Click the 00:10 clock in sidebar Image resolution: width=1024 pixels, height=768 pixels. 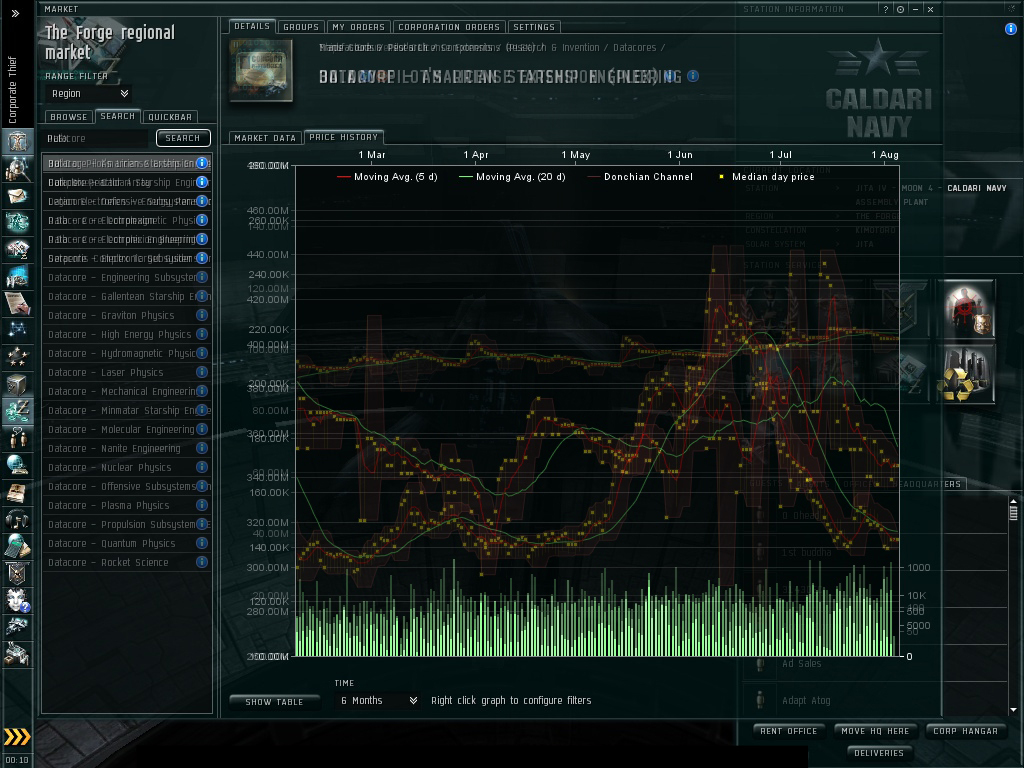click(x=16, y=760)
